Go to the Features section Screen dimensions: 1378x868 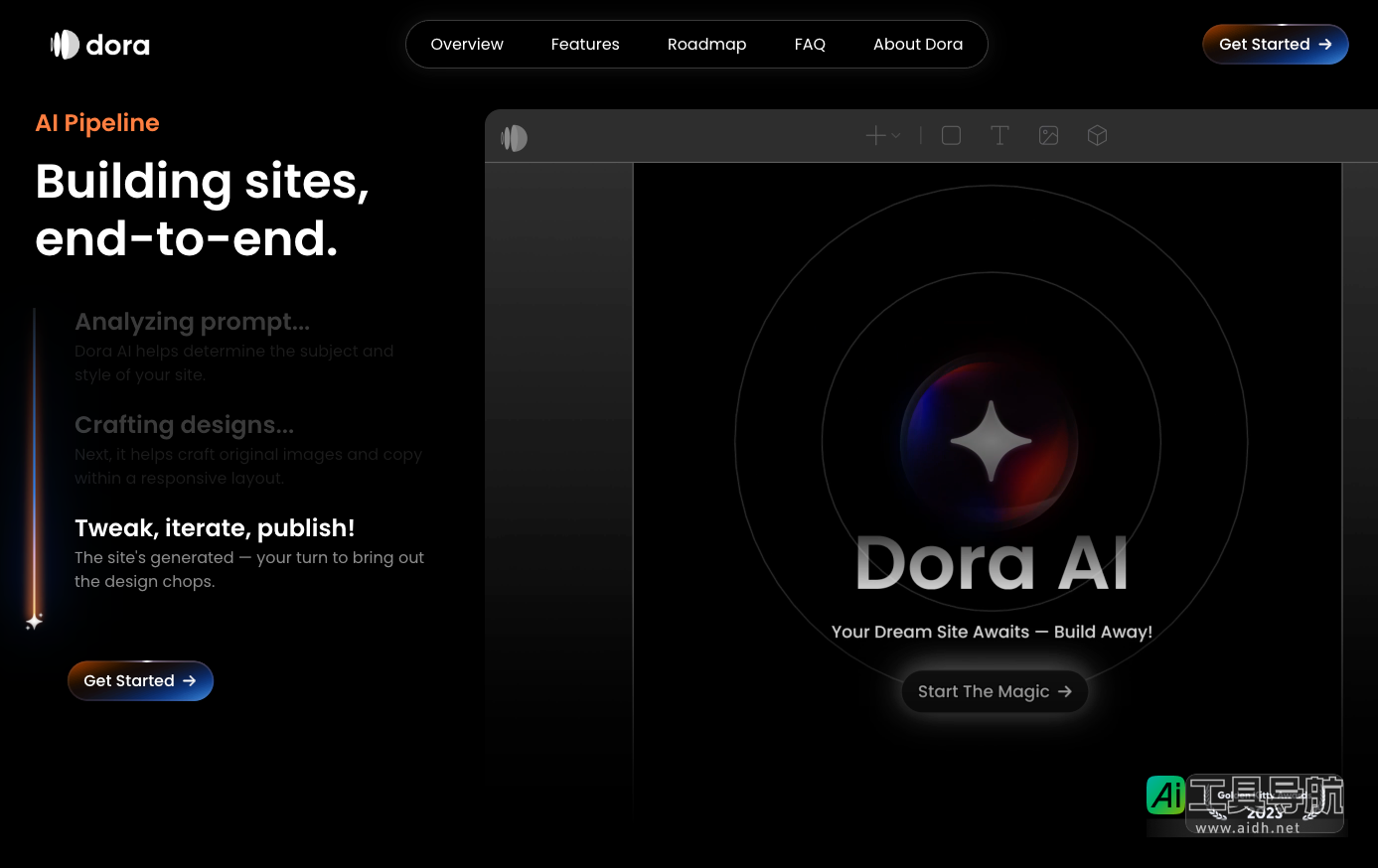click(x=585, y=45)
